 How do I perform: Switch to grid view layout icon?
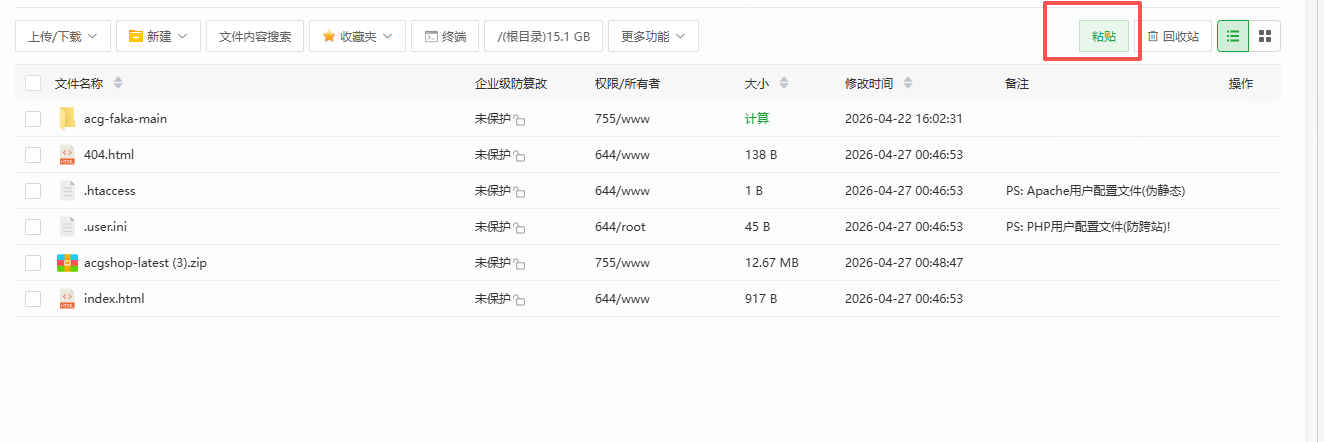1265,36
